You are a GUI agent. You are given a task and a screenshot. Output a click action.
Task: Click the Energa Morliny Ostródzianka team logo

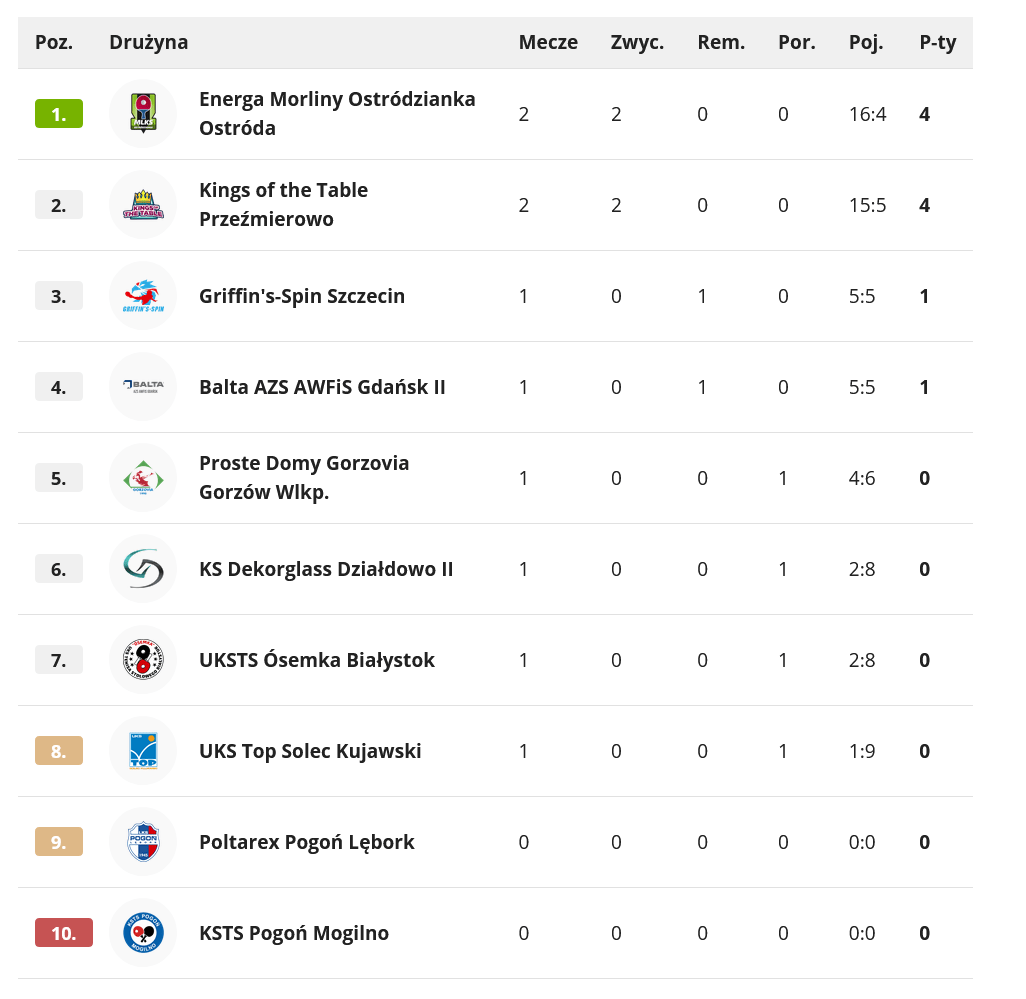[143, 114]
